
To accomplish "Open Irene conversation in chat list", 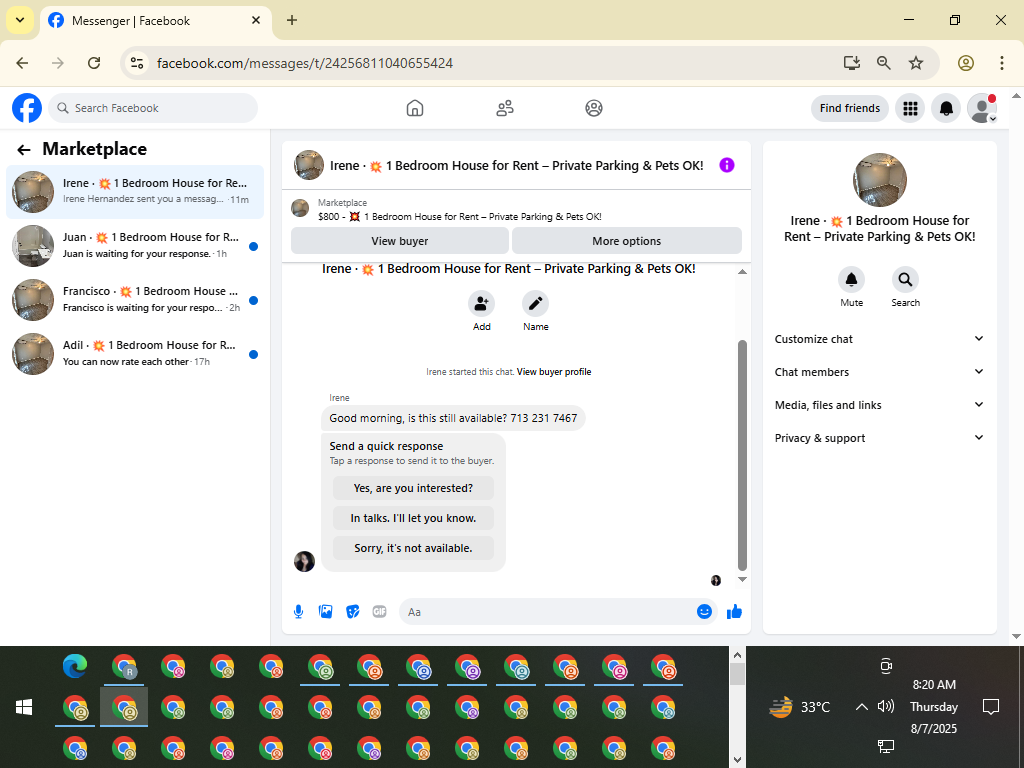I will [x=135, y=191].
